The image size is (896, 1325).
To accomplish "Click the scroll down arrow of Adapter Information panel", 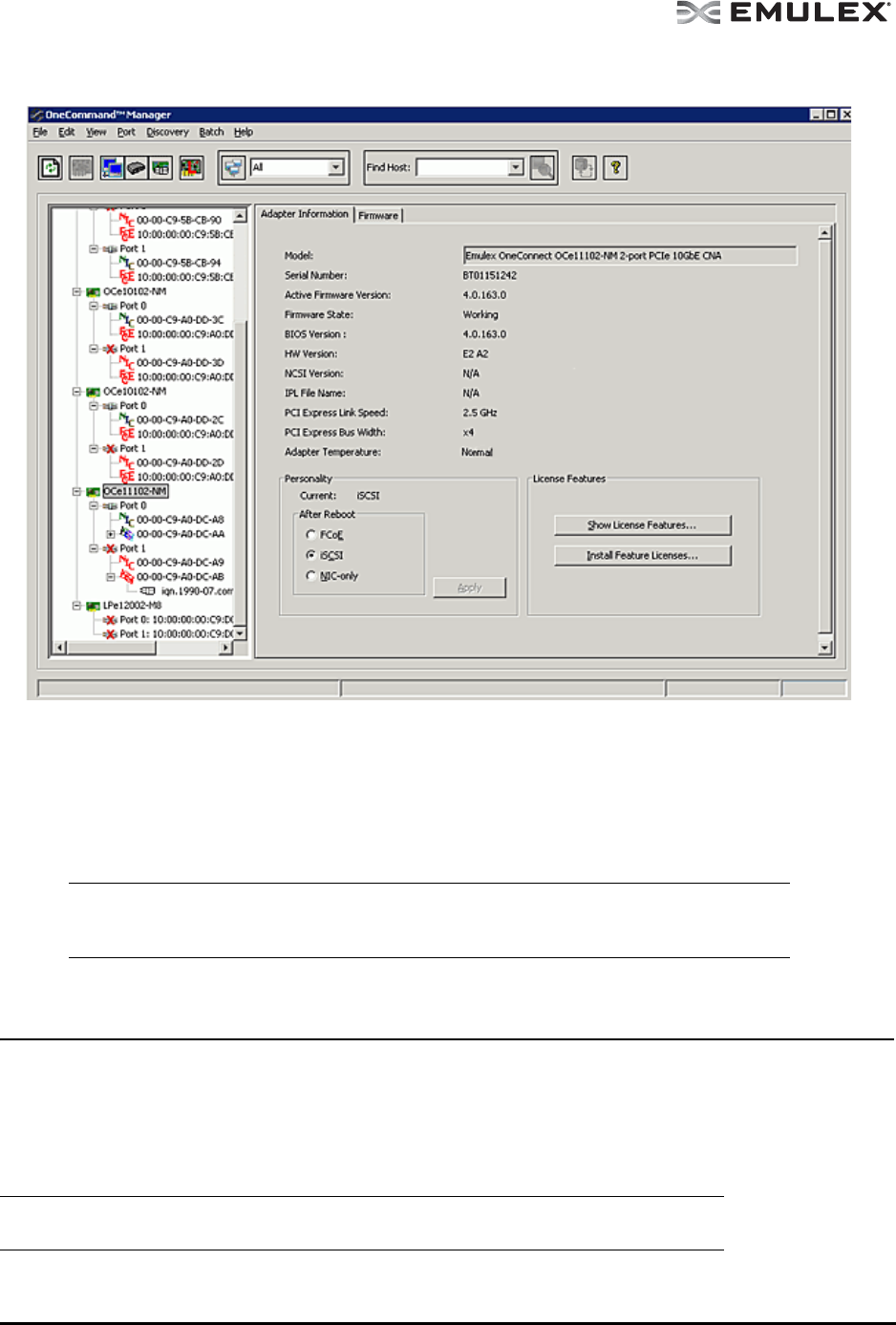I will click(x=825, y=648).
